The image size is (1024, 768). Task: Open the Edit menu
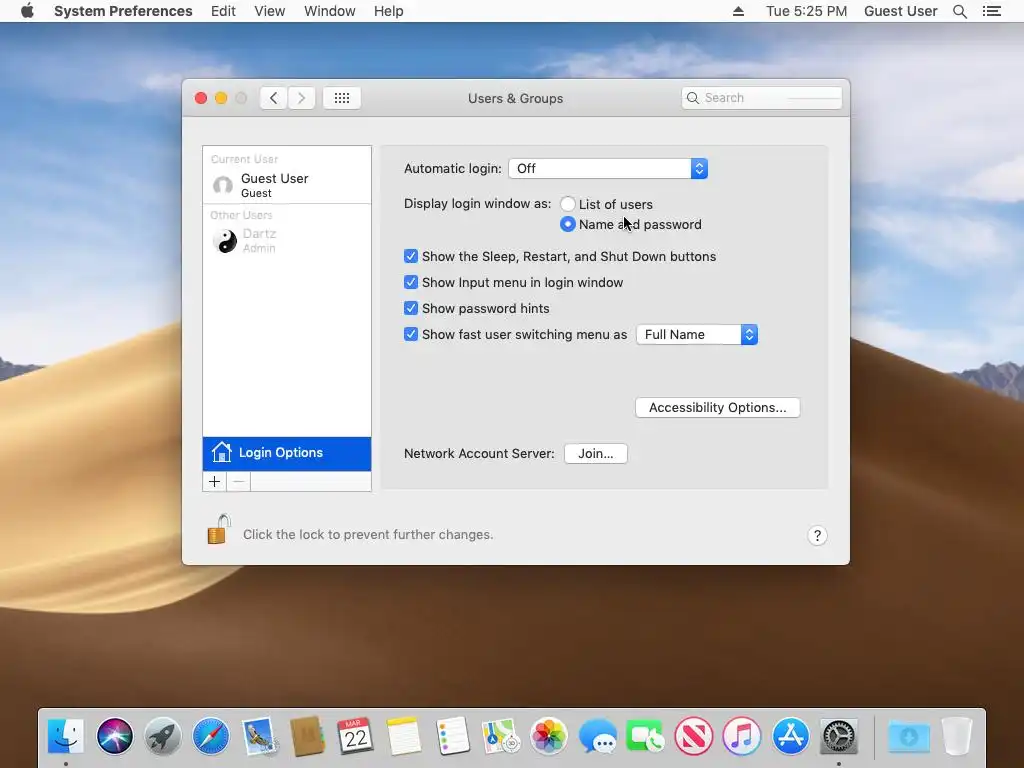tap(223, 11)
